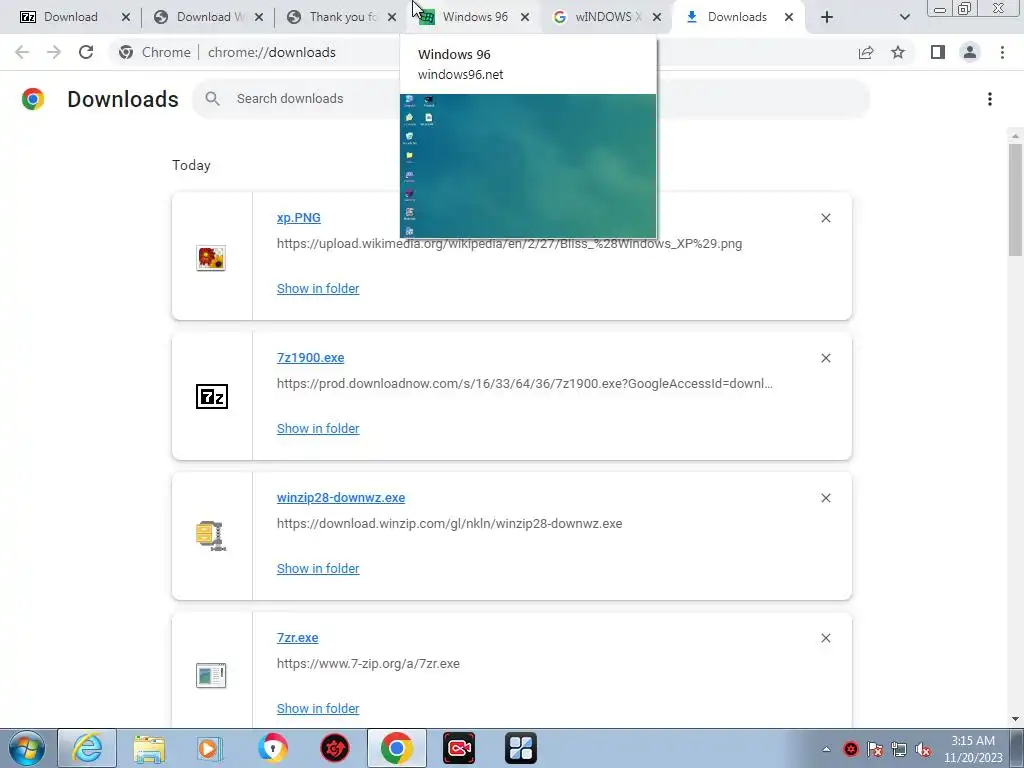Go back to previous page
Image resolution: width=1024 pixels, height=768 pixels.
point(22,52)
